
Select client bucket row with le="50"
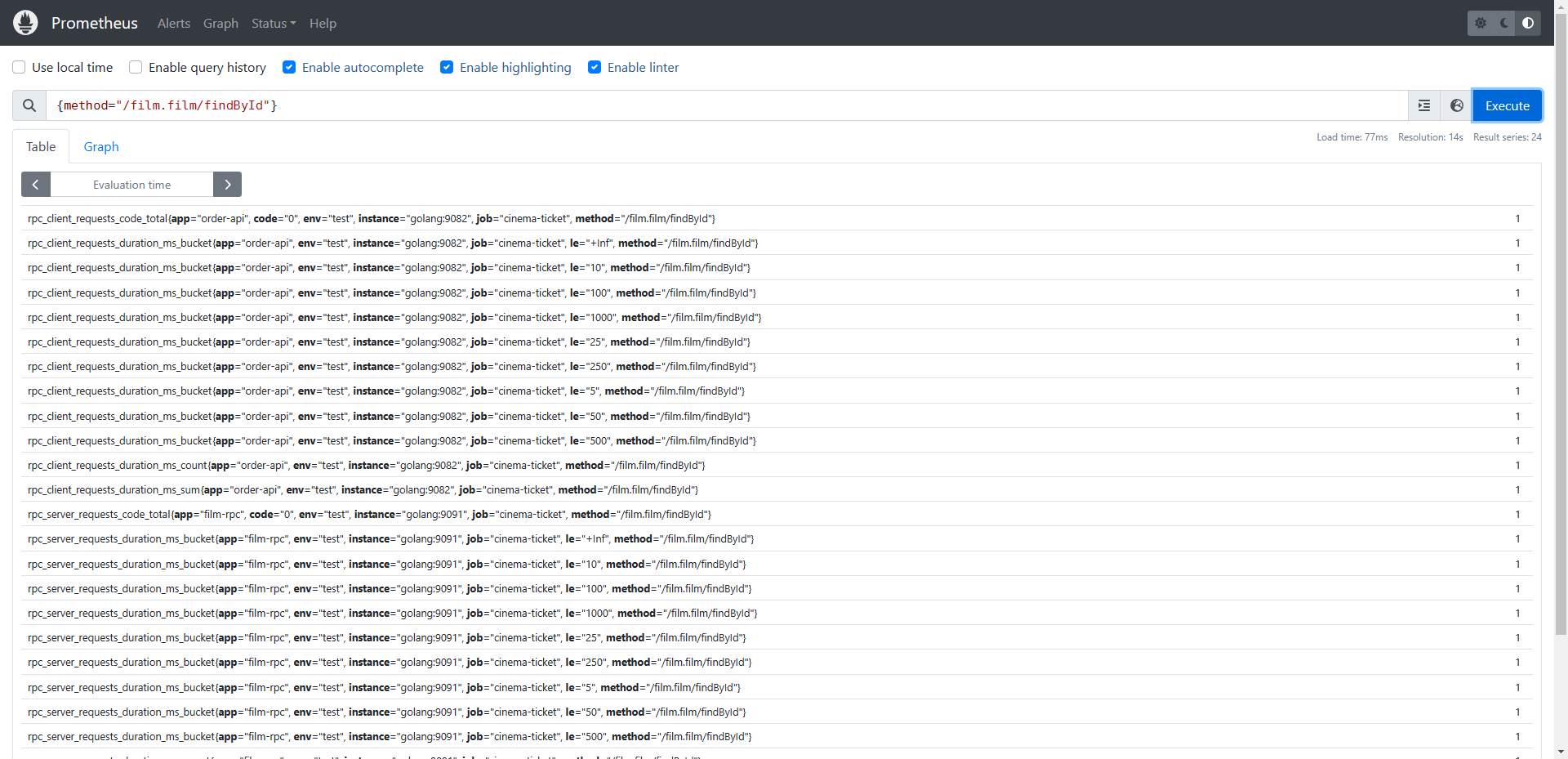[777, 416]
